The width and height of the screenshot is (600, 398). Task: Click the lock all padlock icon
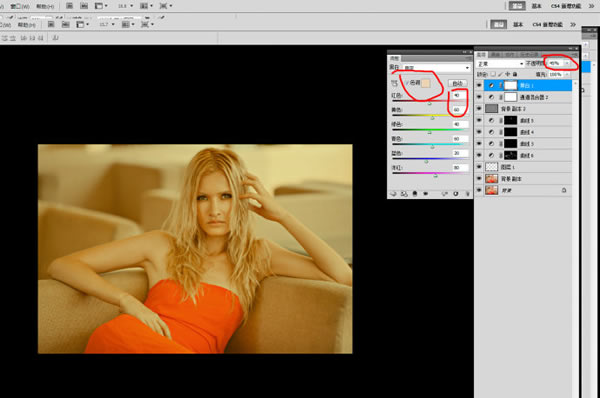pos(515,74)
